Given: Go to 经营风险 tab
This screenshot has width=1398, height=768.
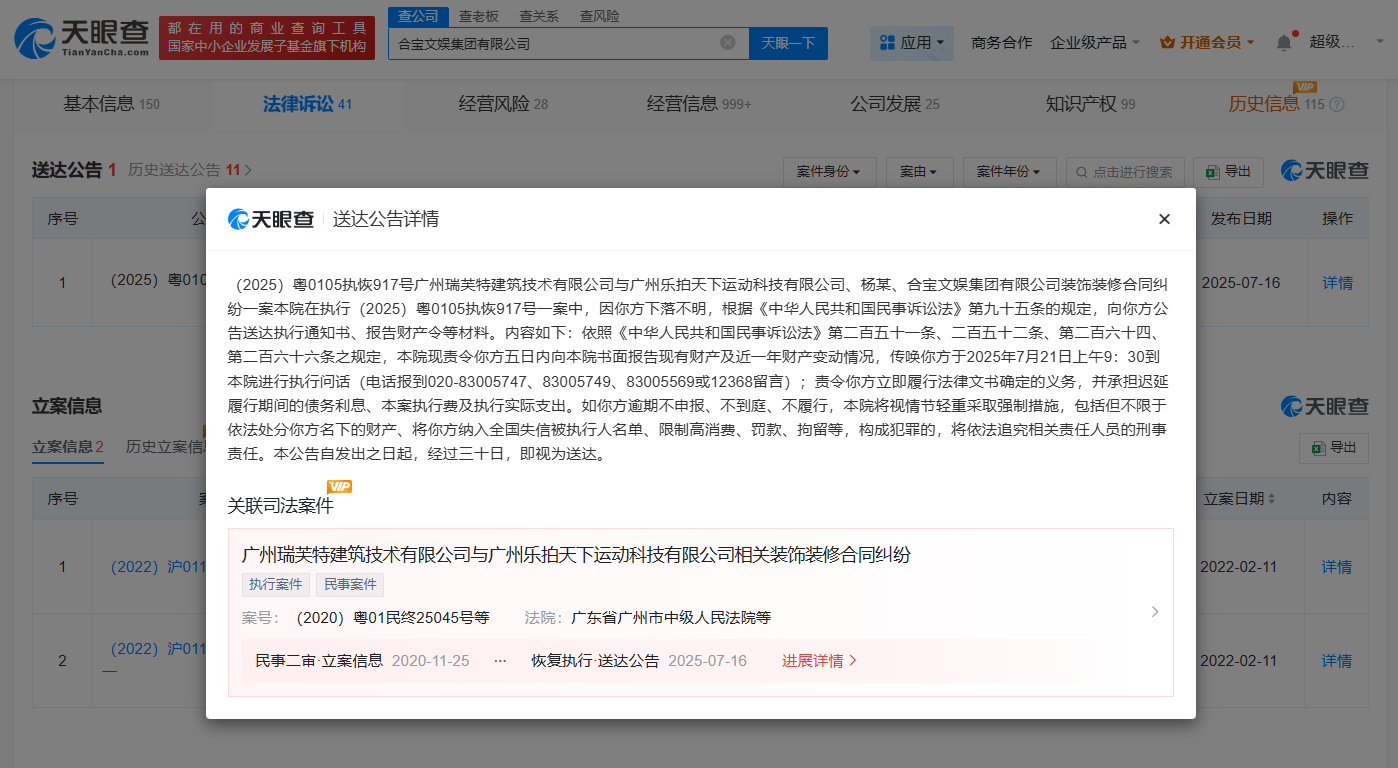Looking at the screenshot, I should click(503, 104).
